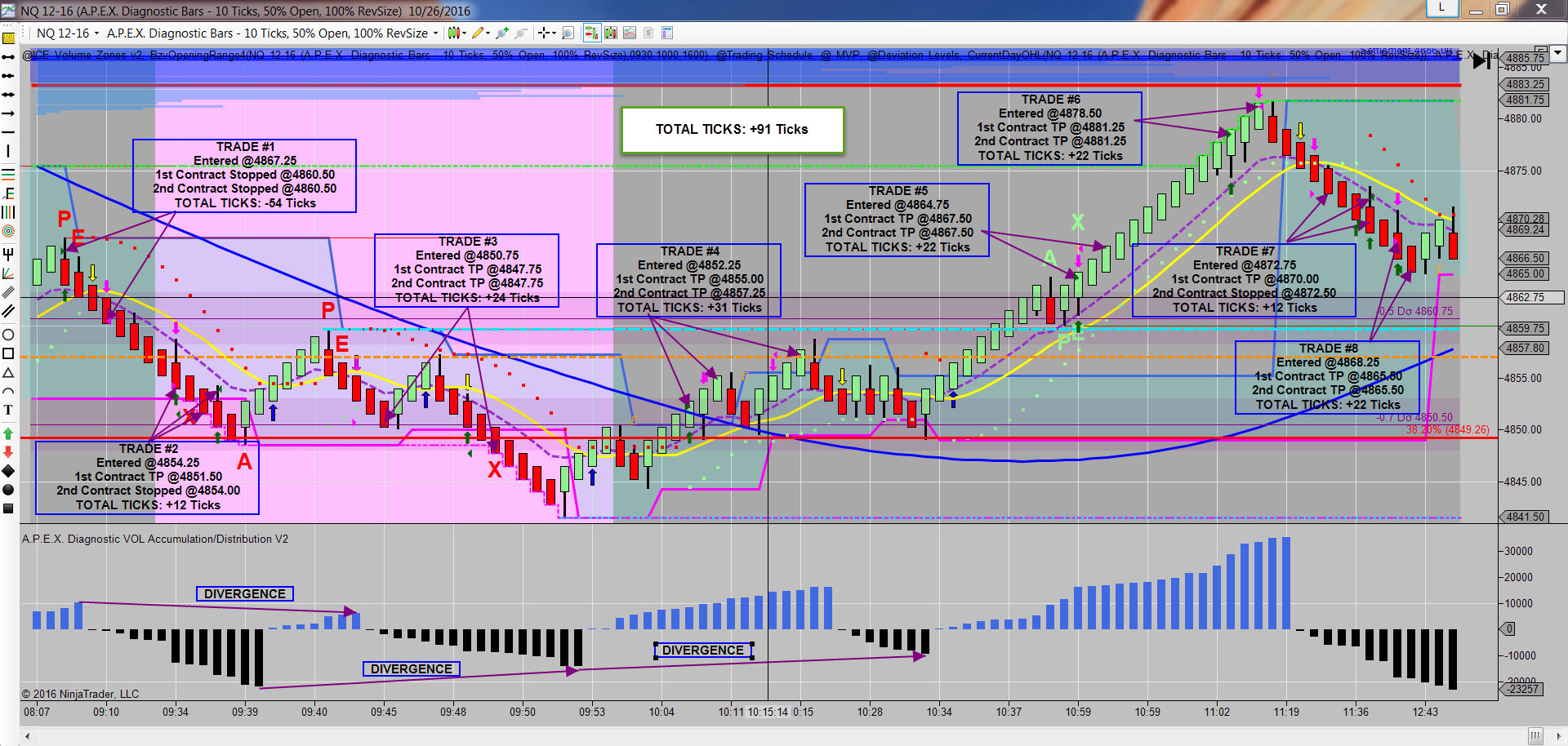Select the Ray drawing tool with three nodes
Viewport: 1568px width, 746px height.
8,76
